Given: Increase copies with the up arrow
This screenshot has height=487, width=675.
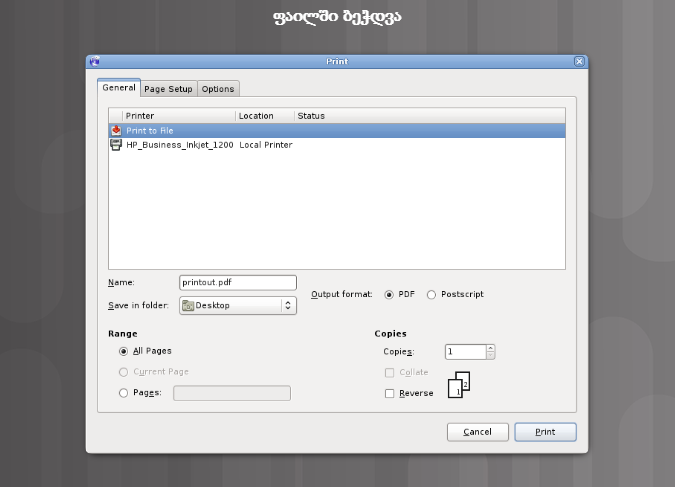Looking at the screenshot, I should tap(491, 348).
